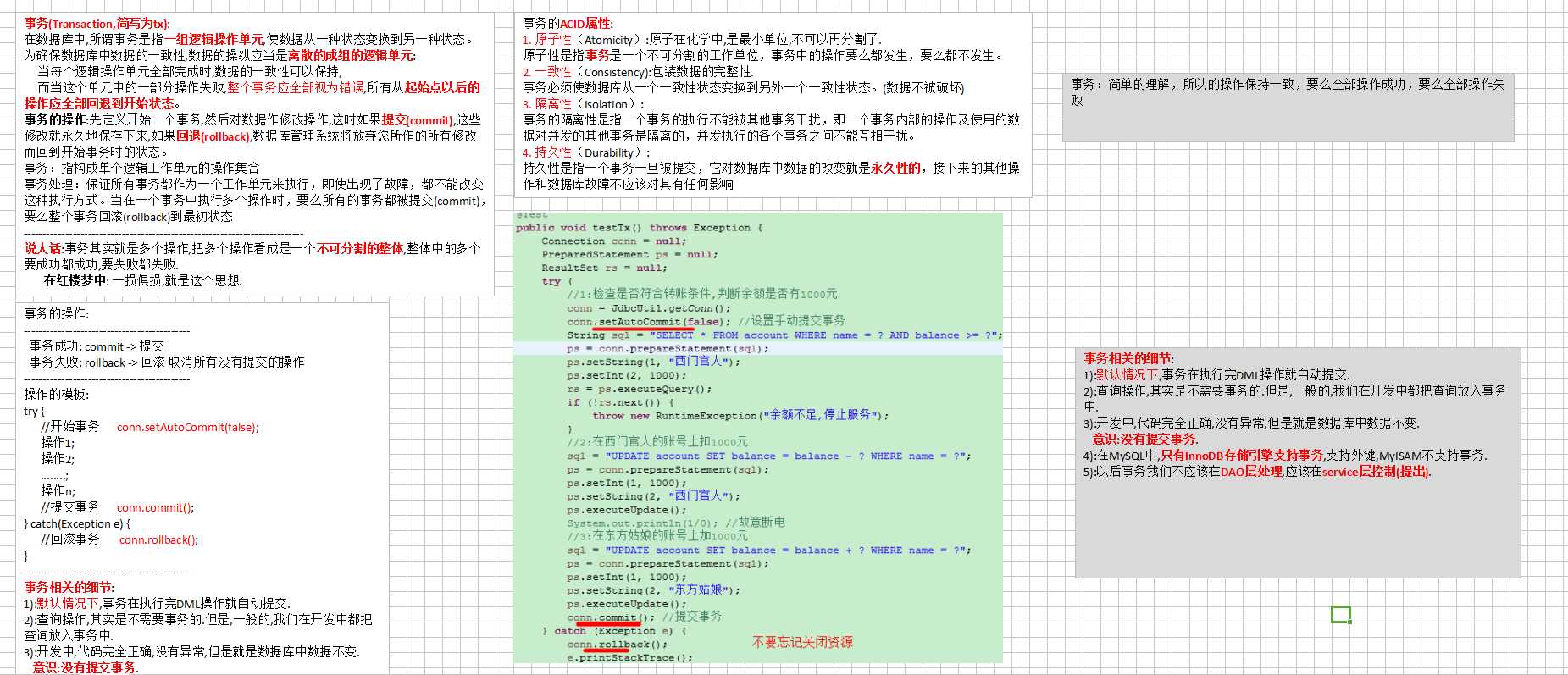
Task: Click the heading "事务相关的细节:" in the lower-left white box
Action: click(69, 587)
